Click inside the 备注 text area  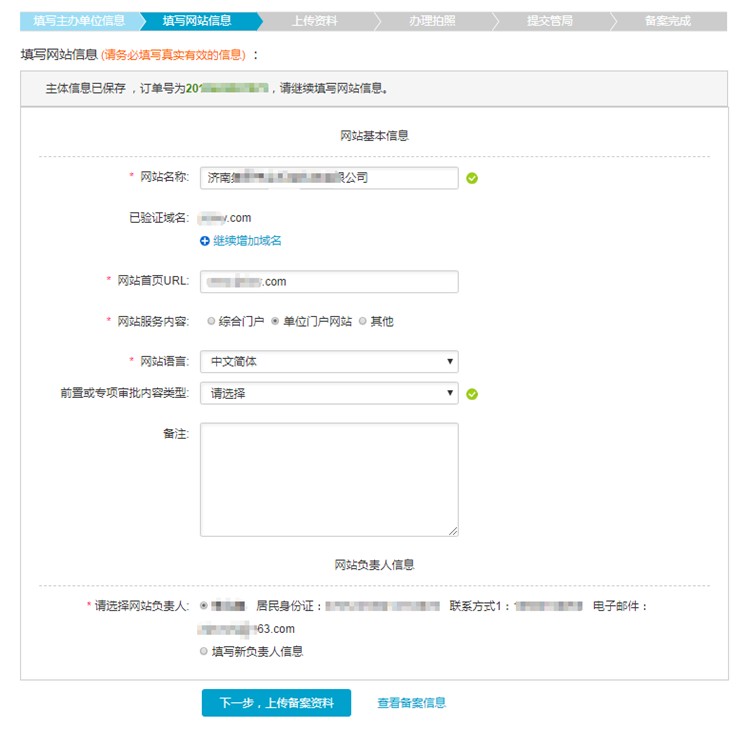329,480
